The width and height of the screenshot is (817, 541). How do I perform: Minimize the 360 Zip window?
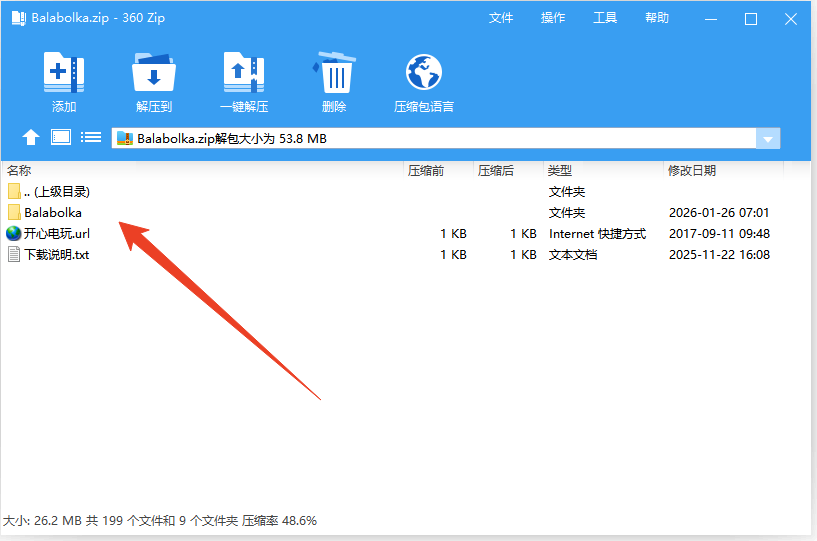(x=711, y=19)
